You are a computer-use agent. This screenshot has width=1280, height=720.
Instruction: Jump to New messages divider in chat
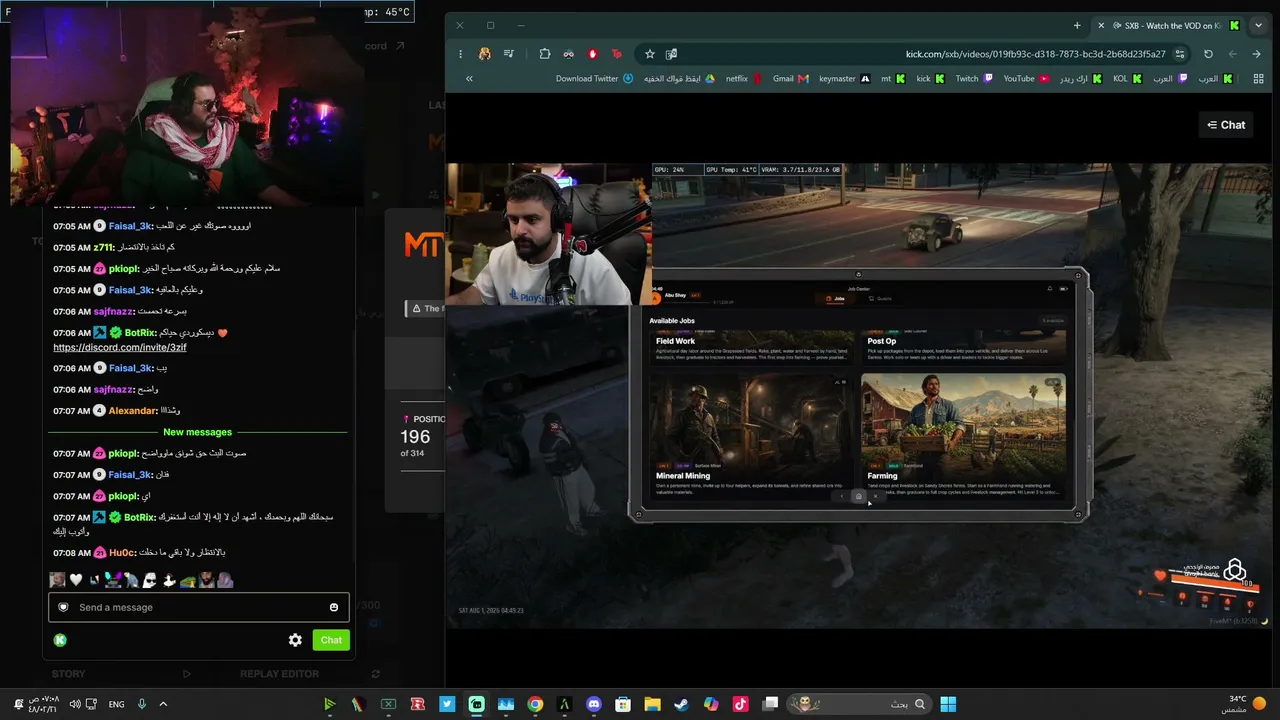(x=197, y=432)
